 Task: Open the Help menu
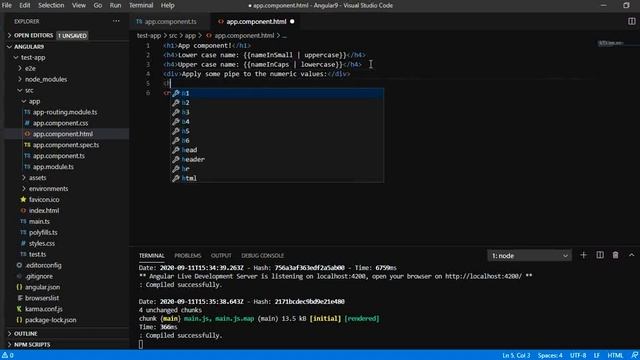coord(167,5)
